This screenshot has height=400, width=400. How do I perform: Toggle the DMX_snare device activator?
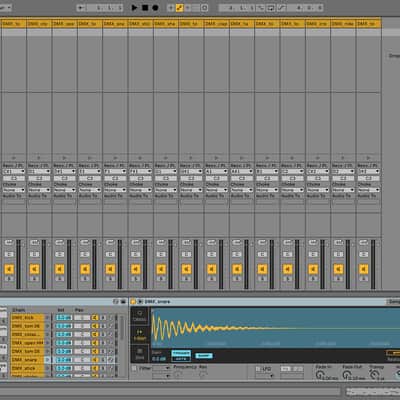[133, 301]
